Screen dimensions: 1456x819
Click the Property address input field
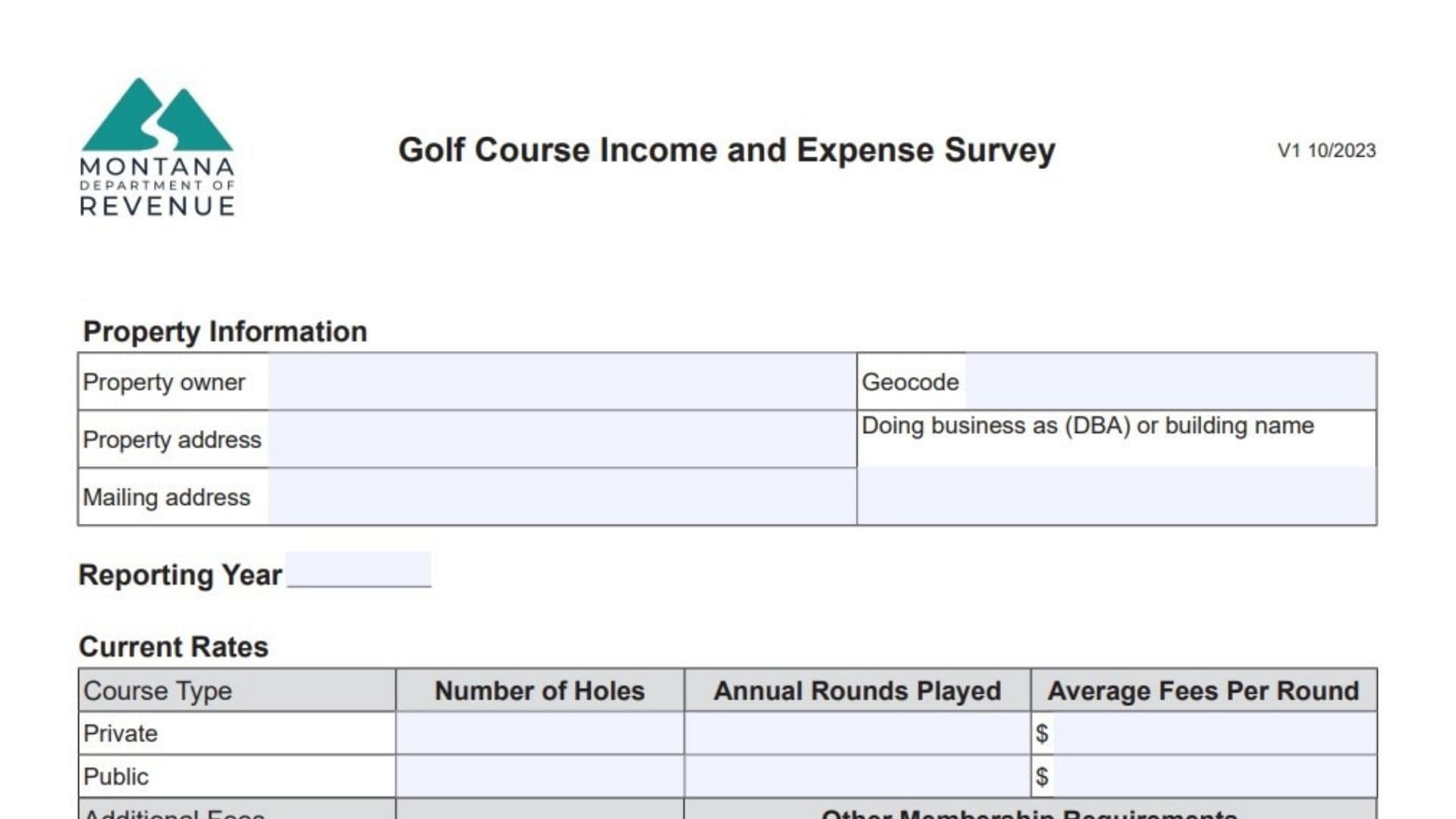[x=561, y=440]
